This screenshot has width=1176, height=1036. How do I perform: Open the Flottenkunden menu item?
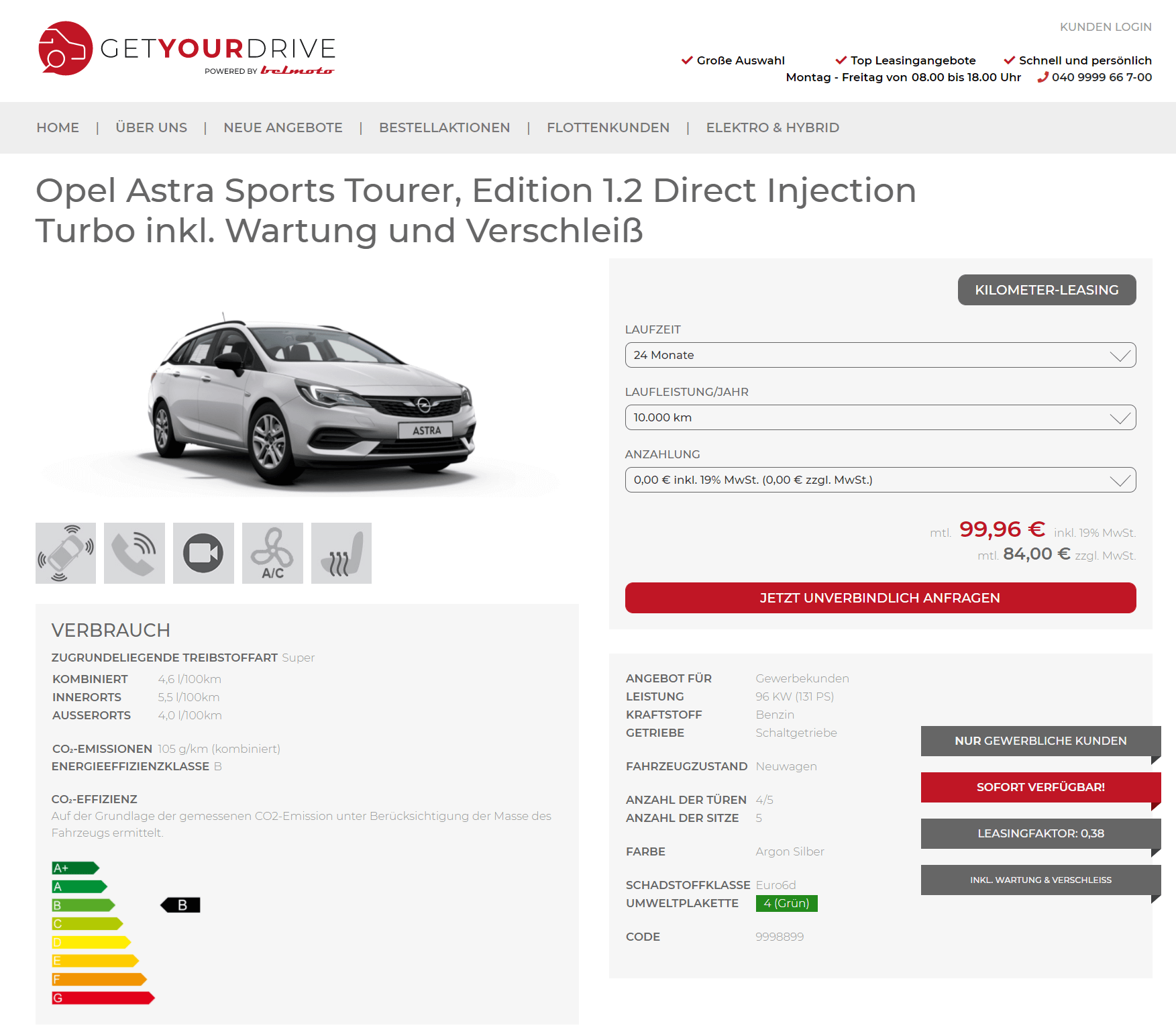(x=608, y=127)
